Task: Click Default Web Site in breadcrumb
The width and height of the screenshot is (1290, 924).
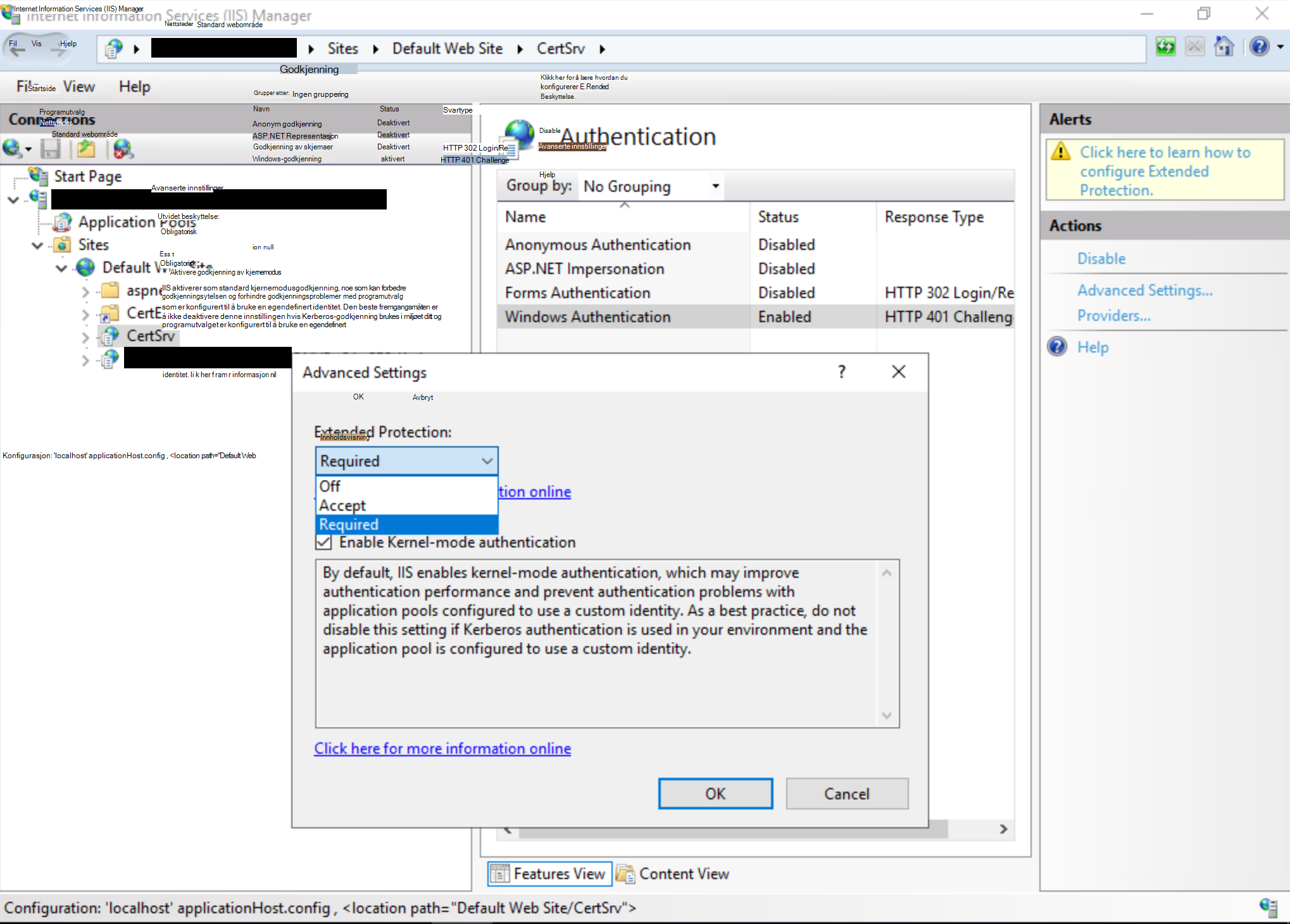Action: [448, 49]
